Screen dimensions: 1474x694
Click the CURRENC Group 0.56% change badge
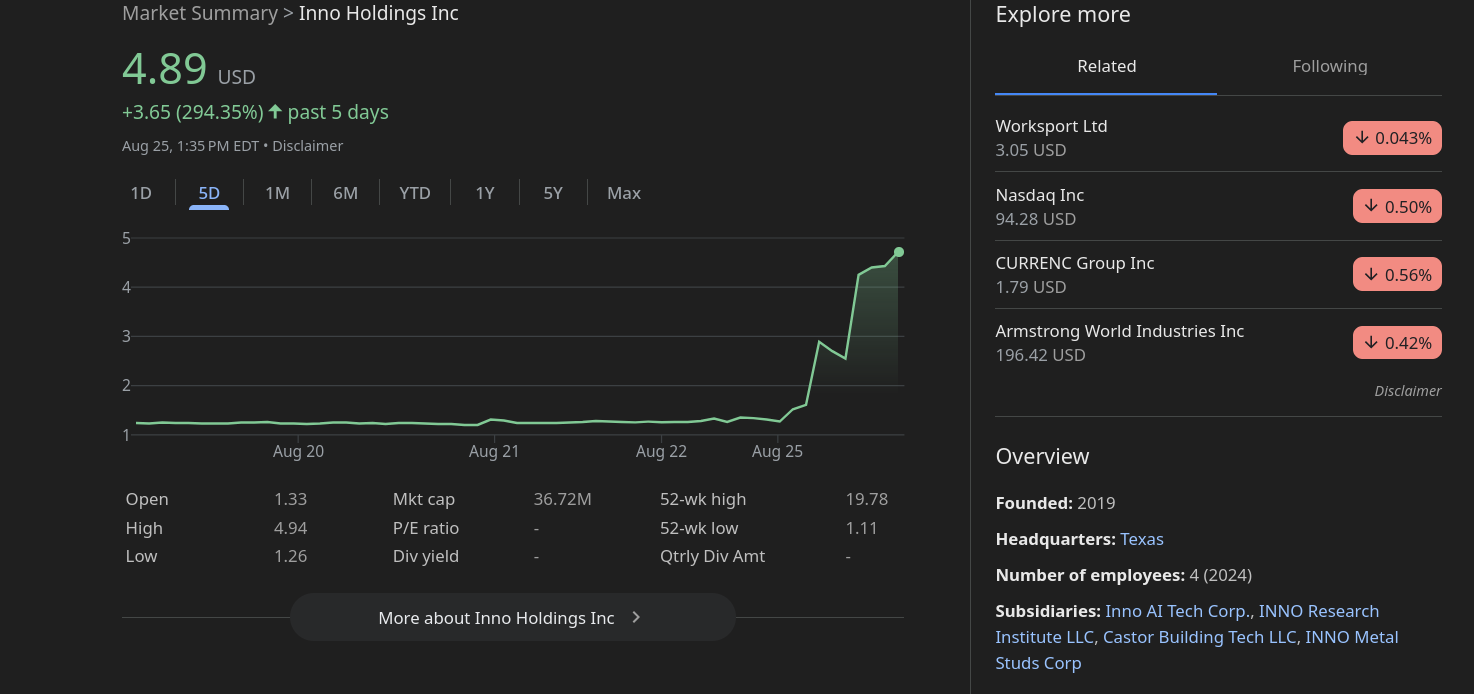click(x=1397, y=275)
